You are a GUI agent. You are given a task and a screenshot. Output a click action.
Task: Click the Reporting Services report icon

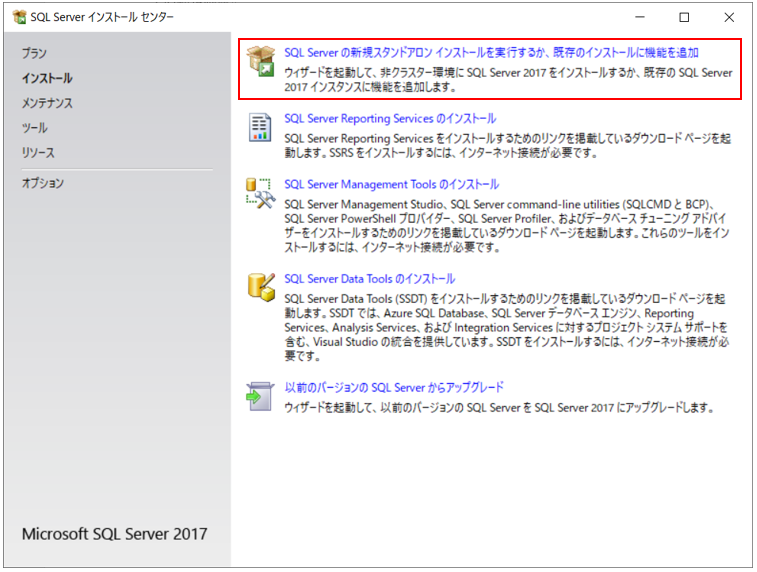(x=260, y=127)
